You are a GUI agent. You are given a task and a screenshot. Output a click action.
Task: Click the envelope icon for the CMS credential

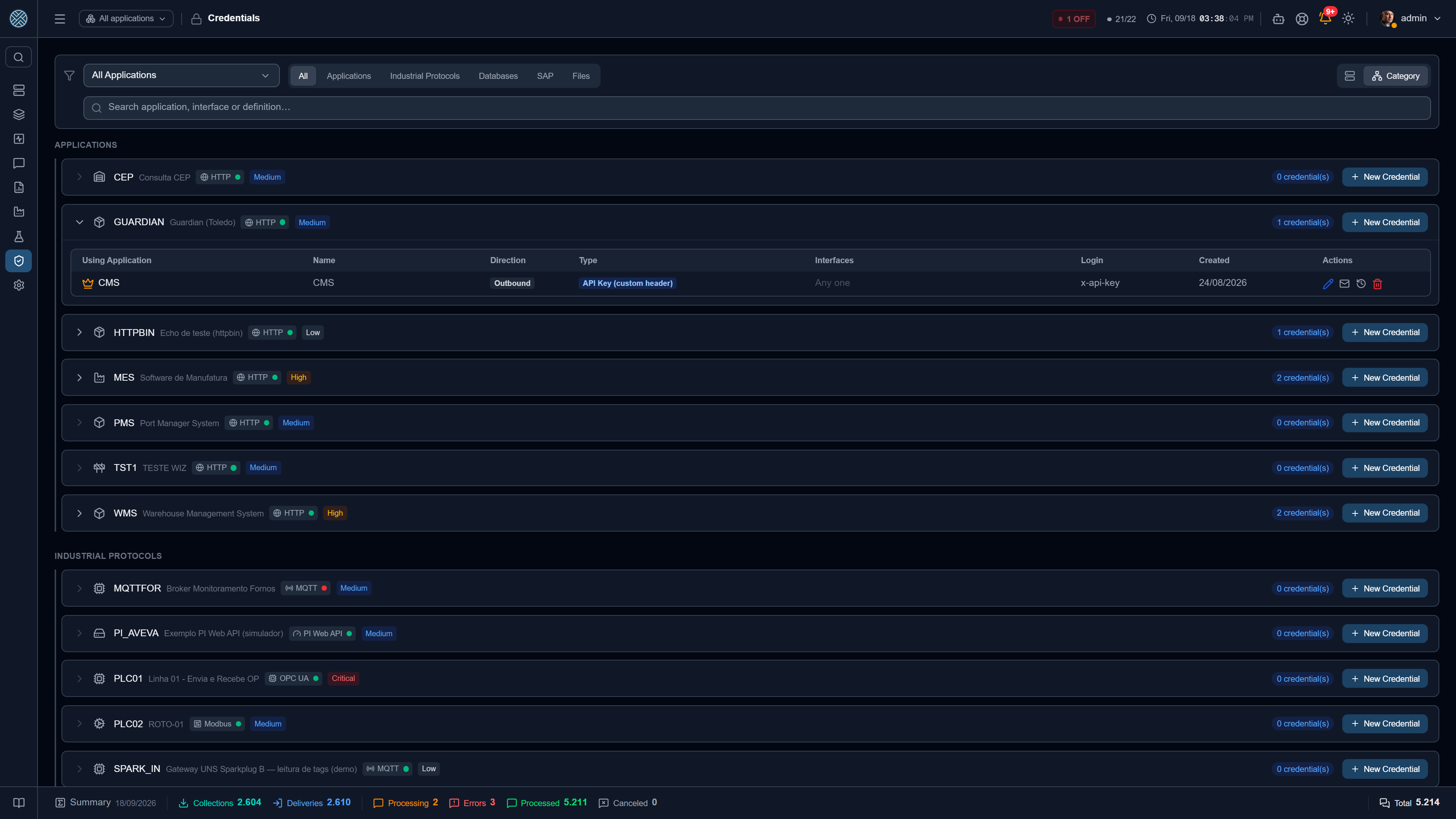1345,284
